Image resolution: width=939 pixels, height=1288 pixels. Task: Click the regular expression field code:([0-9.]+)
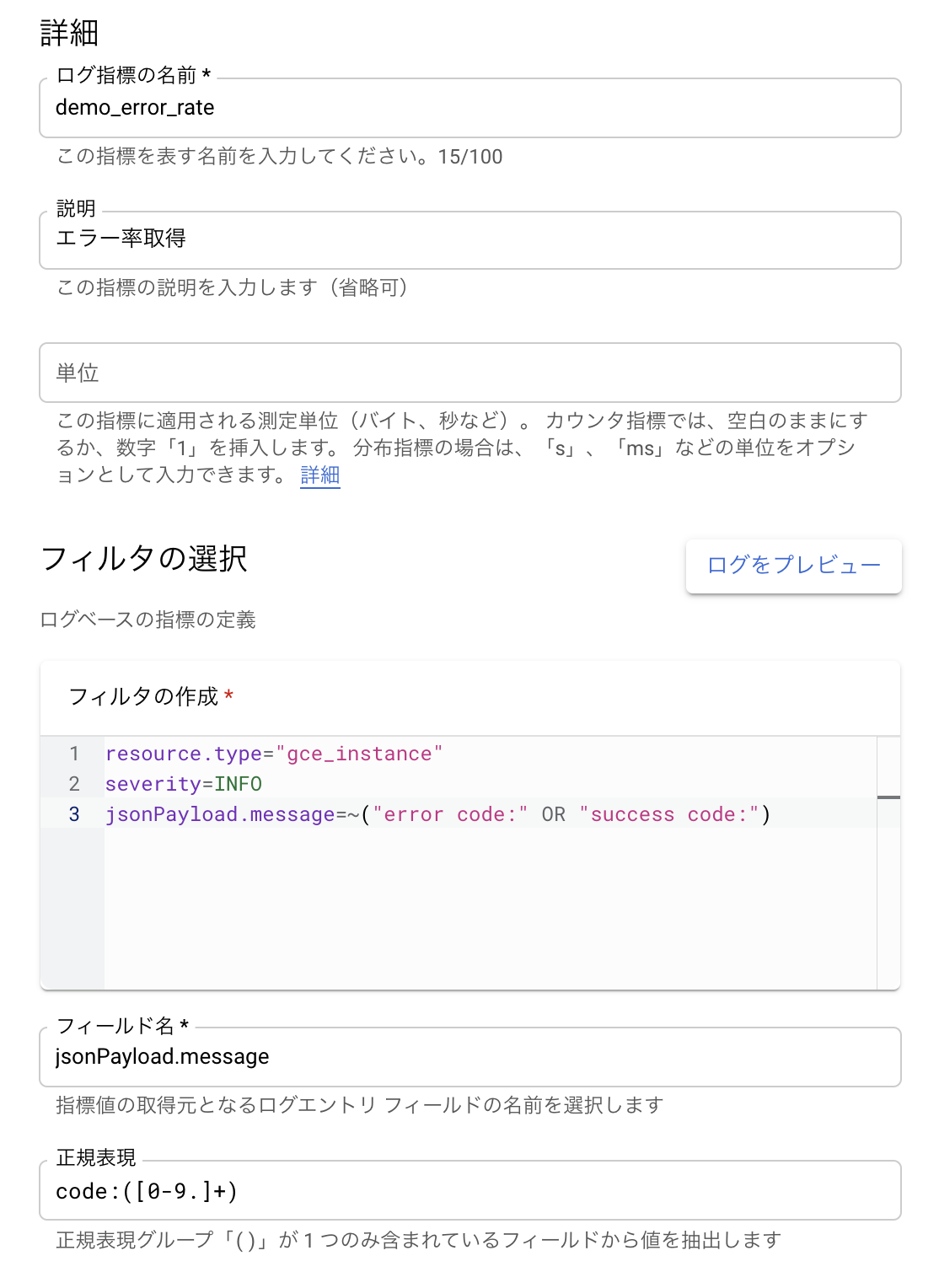click(x=469, y=1190)
